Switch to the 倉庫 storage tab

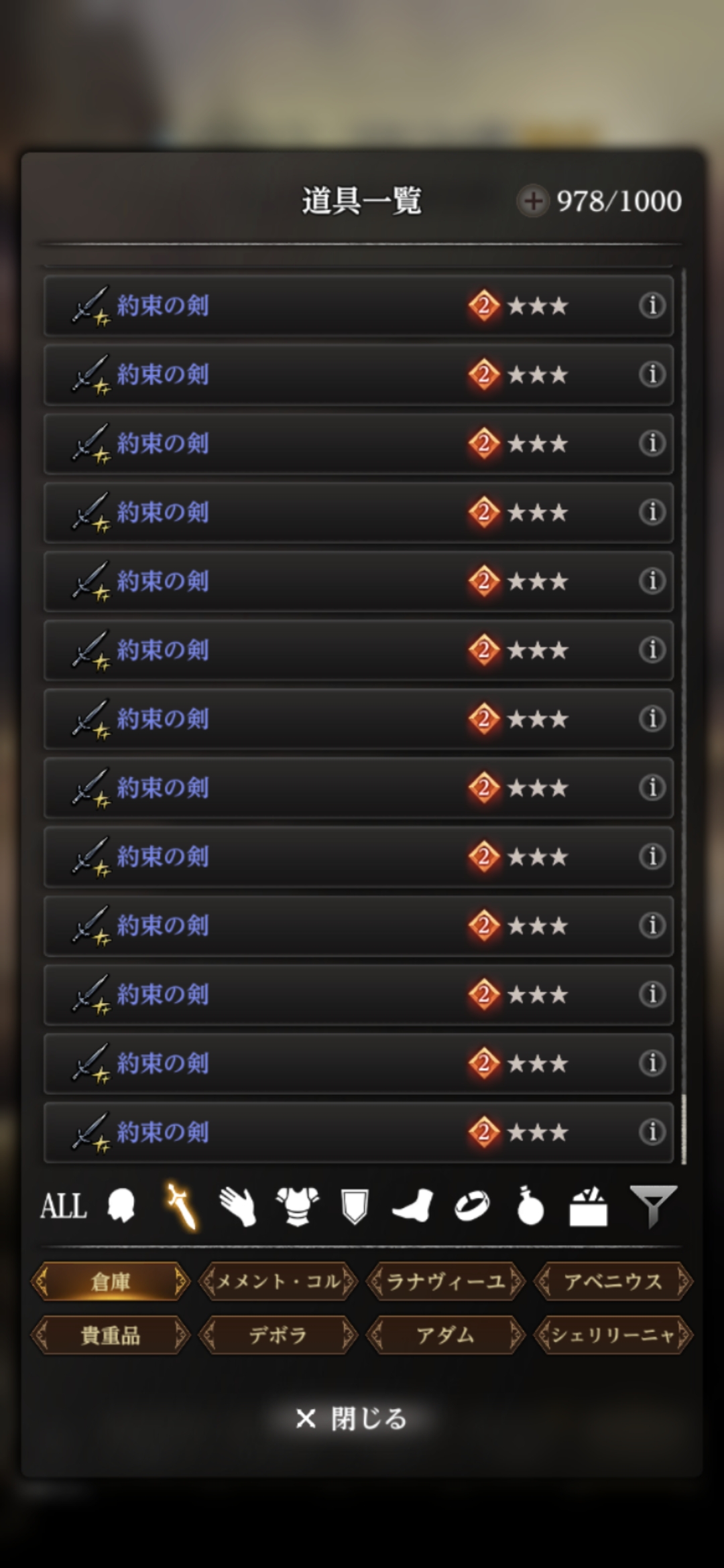[x=111, y=1282]
